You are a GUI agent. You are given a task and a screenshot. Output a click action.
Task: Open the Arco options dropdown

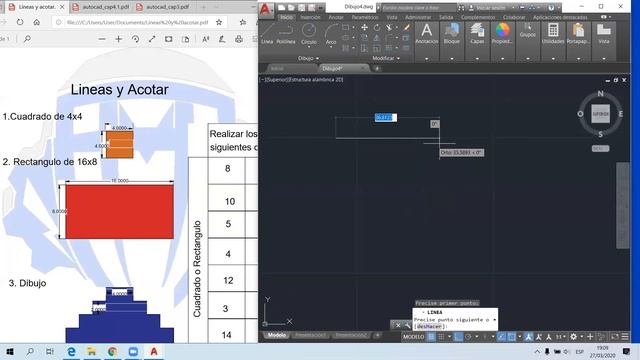pyautogui.click(x=331, y=47)
